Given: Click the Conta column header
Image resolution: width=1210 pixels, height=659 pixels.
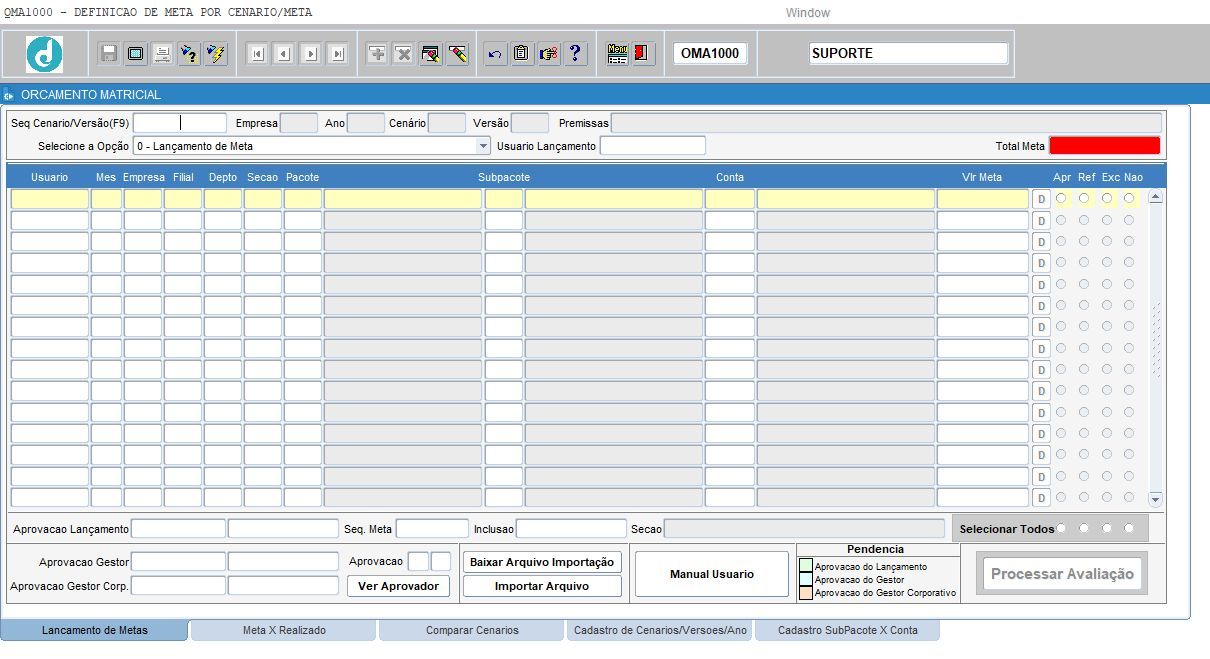Looking at the screenshot, I should [x=730, y=177].
